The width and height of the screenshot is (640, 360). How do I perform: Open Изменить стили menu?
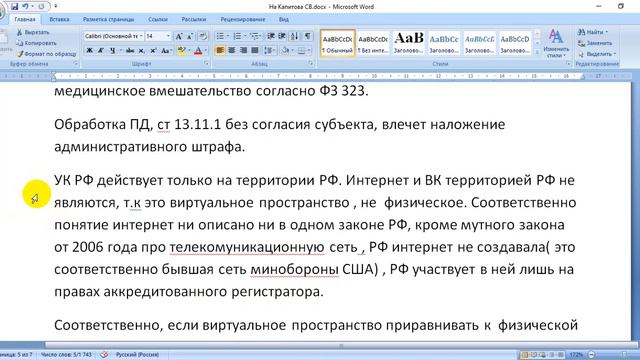point(556,43)
